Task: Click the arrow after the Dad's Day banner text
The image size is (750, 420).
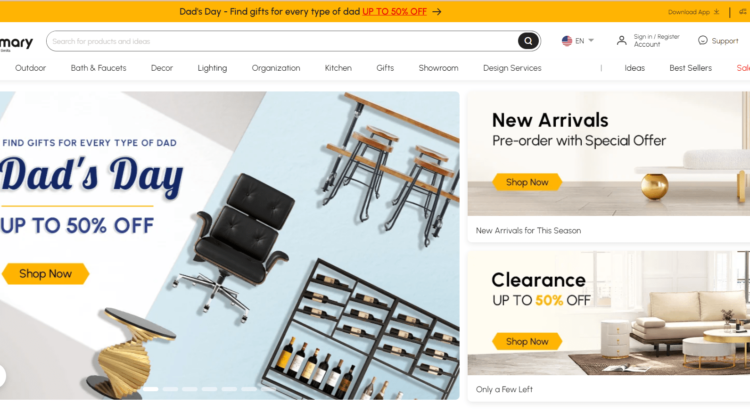Action: (437, 11)
